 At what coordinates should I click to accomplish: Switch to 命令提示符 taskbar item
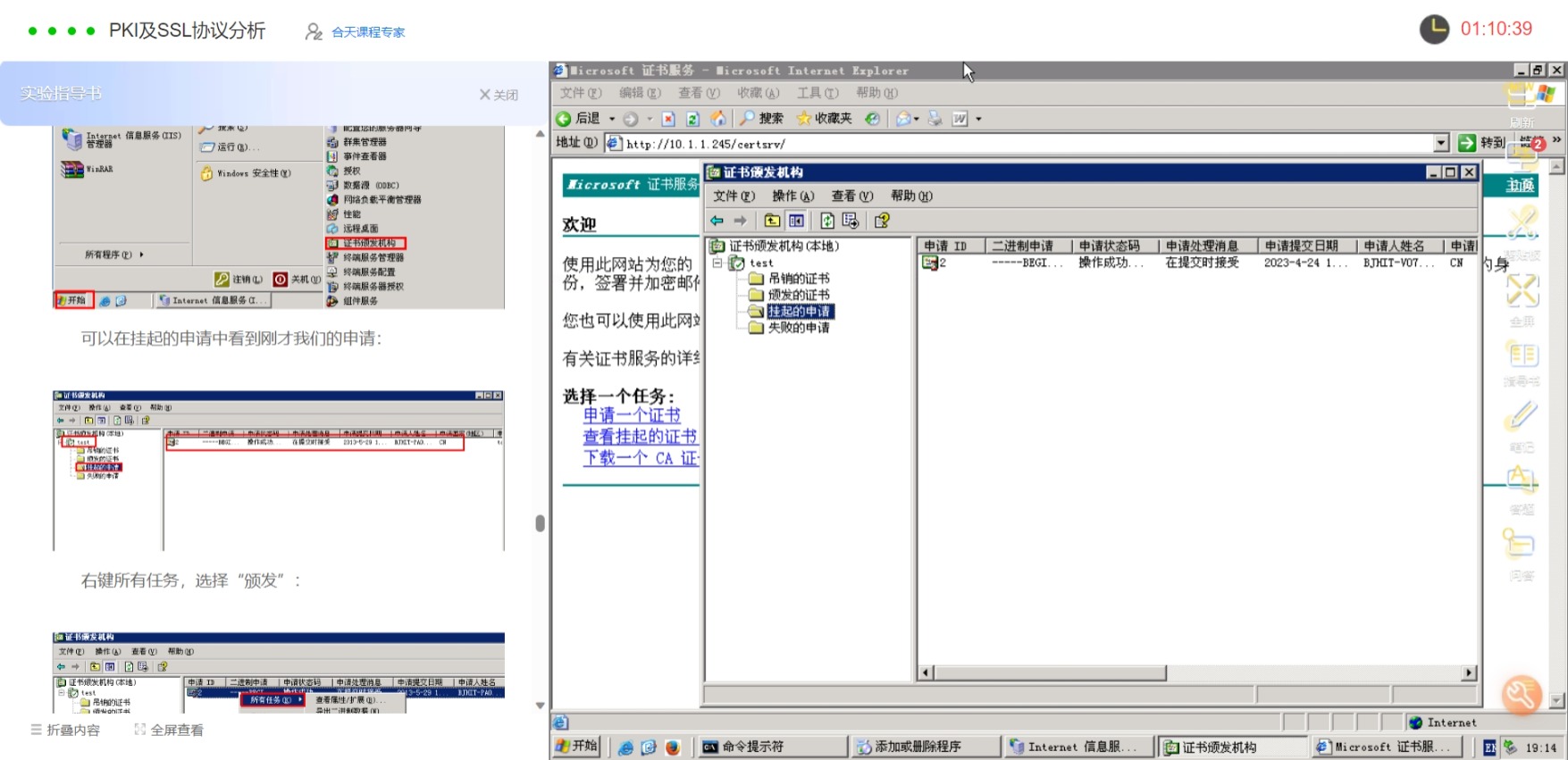pos(773,747)
